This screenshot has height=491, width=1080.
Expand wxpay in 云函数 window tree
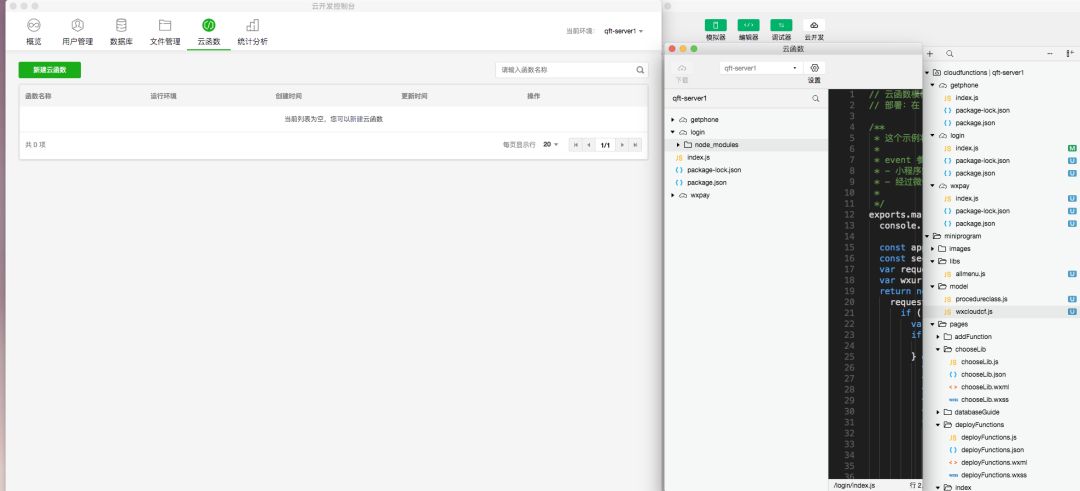[673, 196]
